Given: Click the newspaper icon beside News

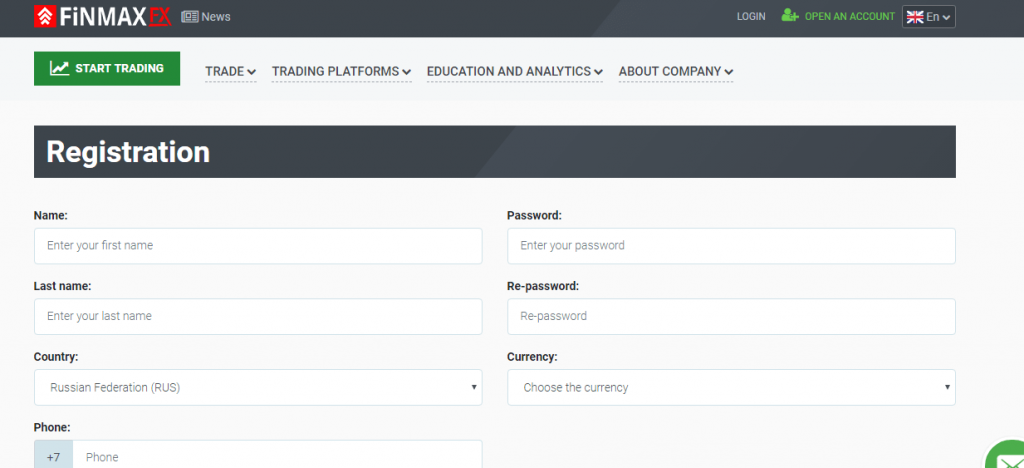Looking at the screenshot, I should click(x=189, y=17).
